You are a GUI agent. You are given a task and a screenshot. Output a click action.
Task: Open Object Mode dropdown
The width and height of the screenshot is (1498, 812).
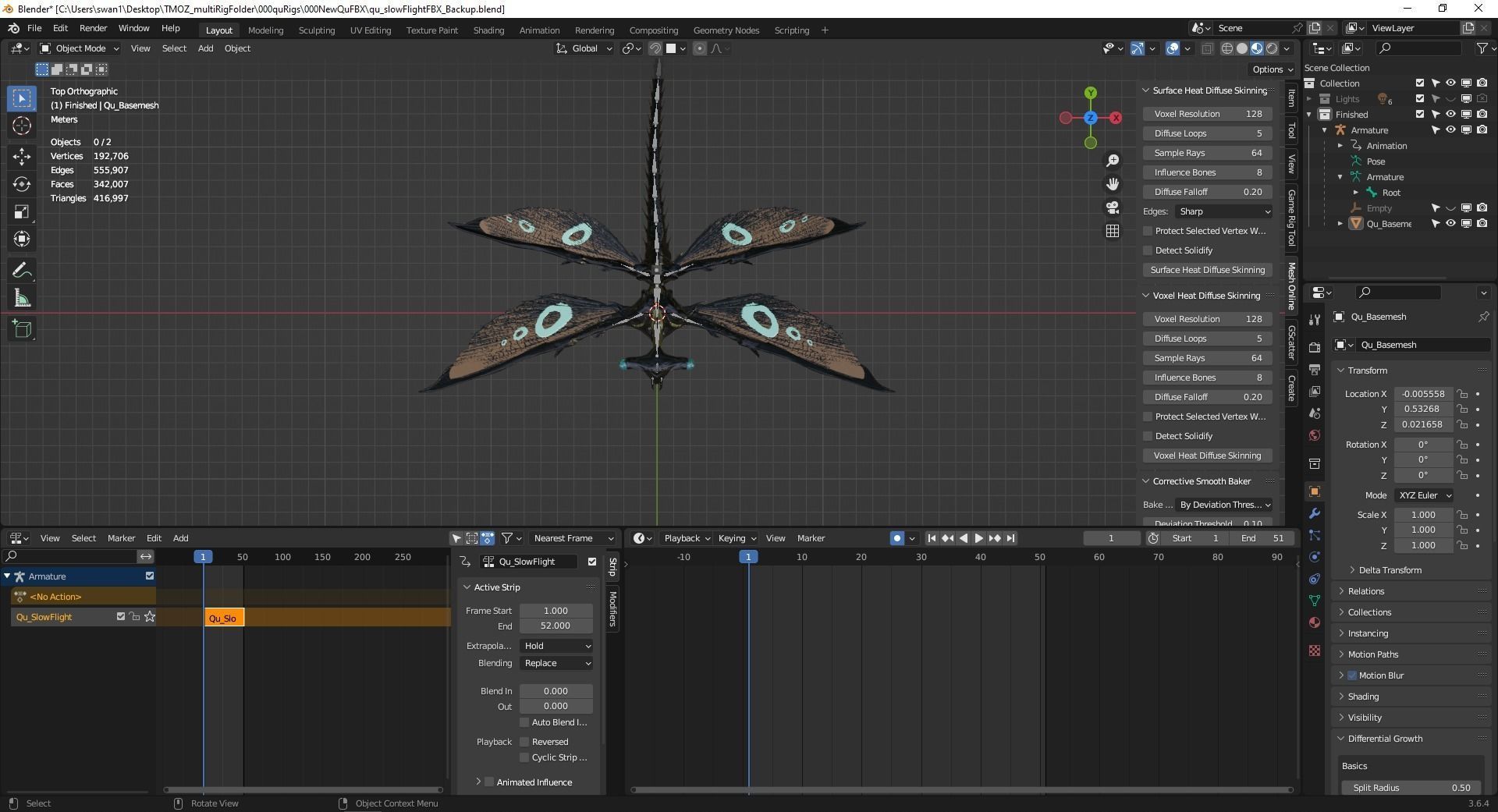(80, 48)
